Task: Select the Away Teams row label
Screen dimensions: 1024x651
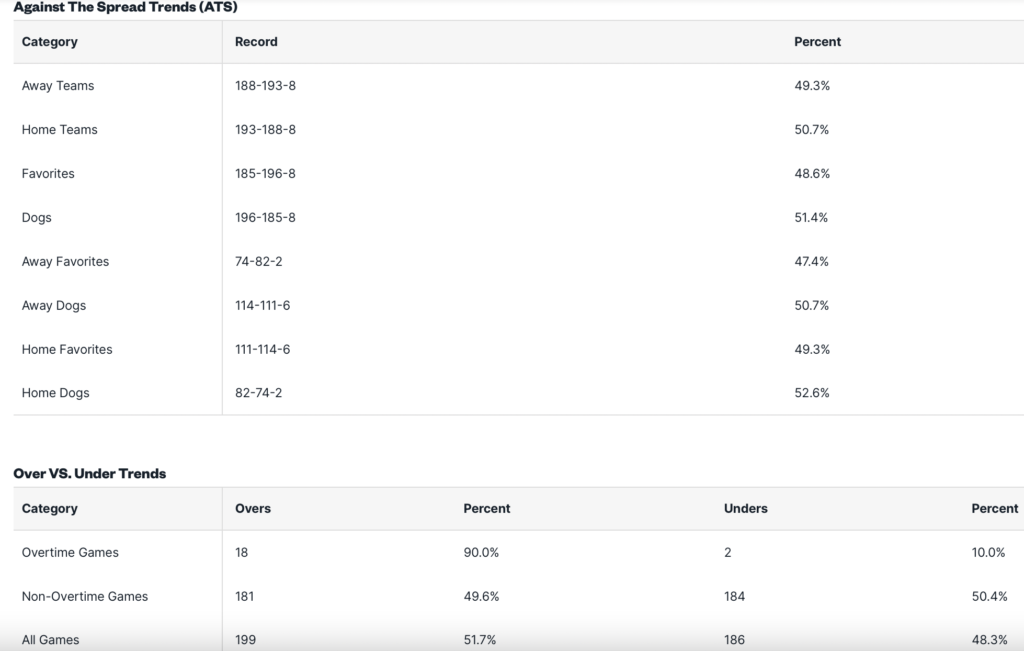Action: coord(57,86)
